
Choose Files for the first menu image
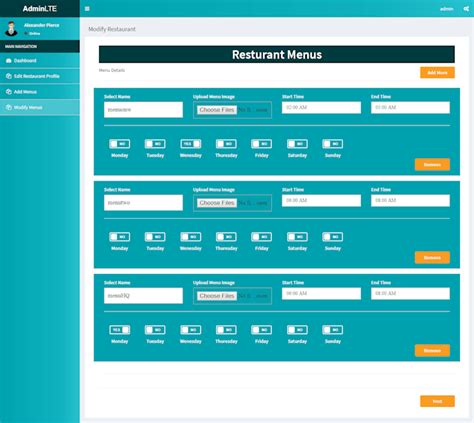(217, 110)
